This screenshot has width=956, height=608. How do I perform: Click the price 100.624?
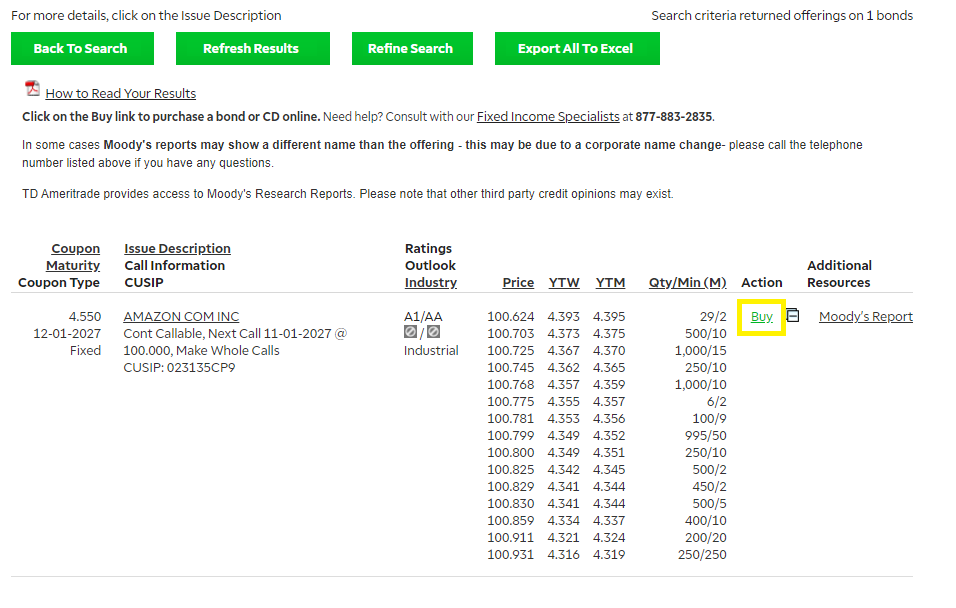(x=510, y=317)
